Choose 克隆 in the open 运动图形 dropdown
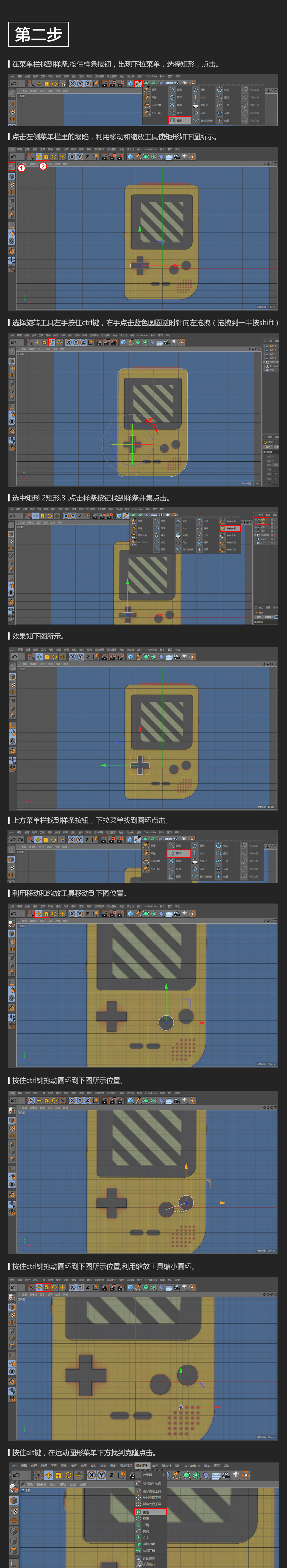Viewport: 287px width, 1568px height. click(151, 1512)
